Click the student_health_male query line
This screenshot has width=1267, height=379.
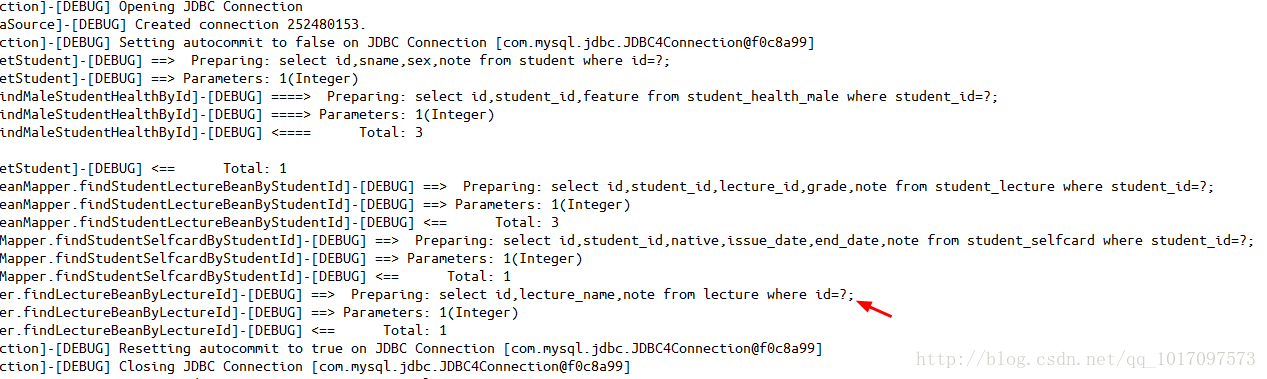point(499,96)
